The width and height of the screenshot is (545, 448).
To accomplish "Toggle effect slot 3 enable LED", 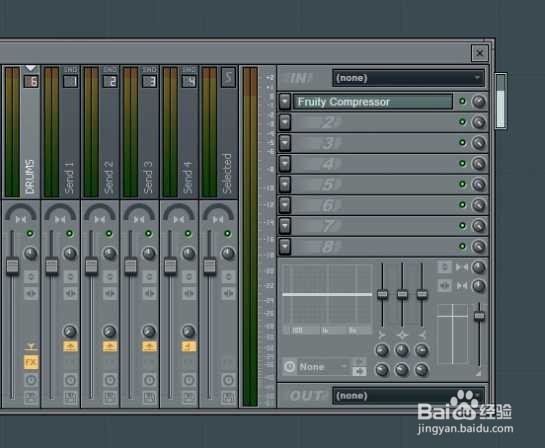I will click(462, 142).
